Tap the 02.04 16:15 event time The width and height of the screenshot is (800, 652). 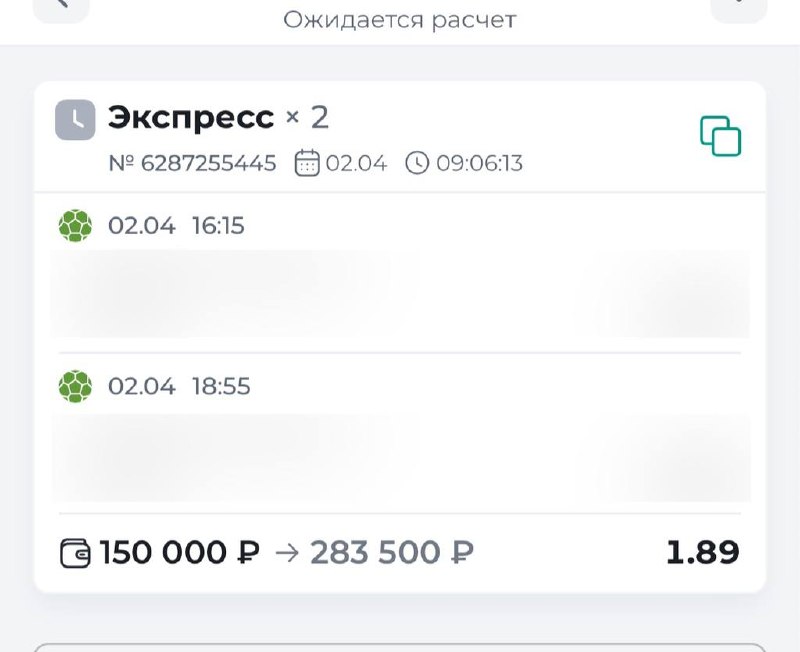coord(176,226)
